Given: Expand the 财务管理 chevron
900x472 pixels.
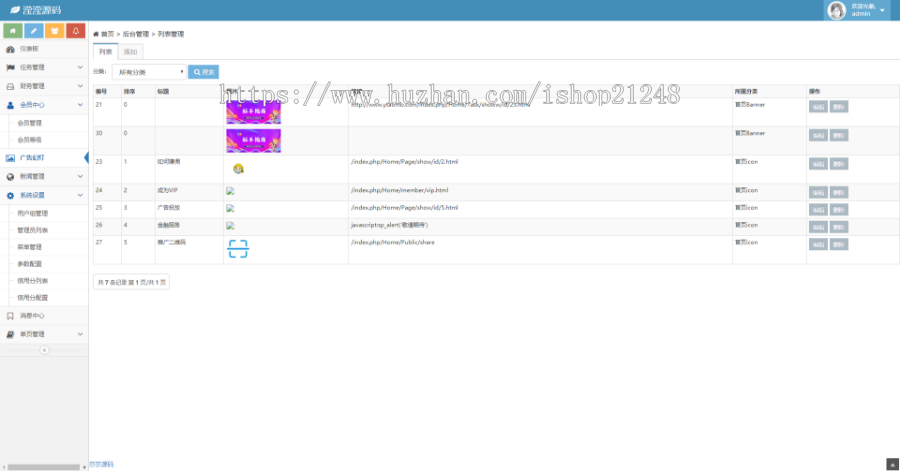Looking at the screenshot, I should pyautogui.click(x=80, y=86).
